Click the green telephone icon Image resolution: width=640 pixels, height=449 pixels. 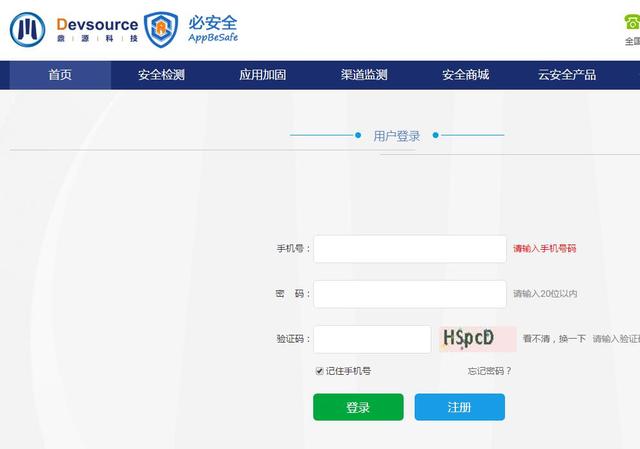pos(632,22)
